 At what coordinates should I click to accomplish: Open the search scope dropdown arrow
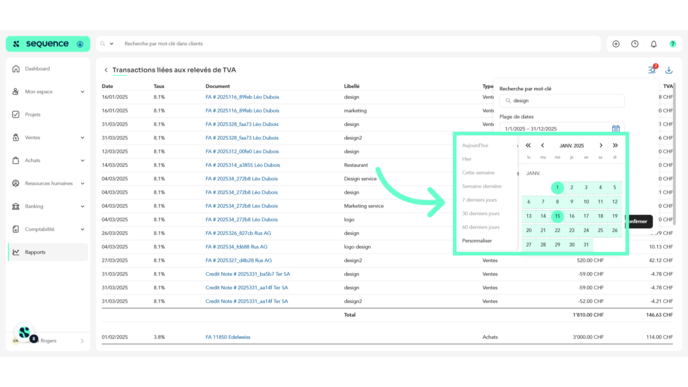point(111,44)
